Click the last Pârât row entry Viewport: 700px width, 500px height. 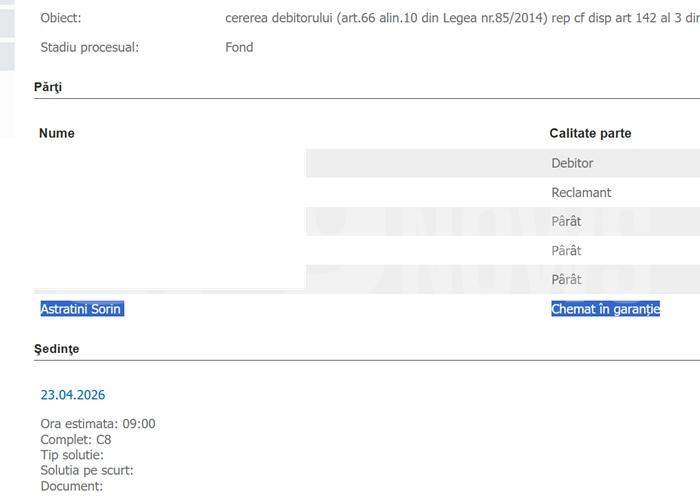point(566,279)
